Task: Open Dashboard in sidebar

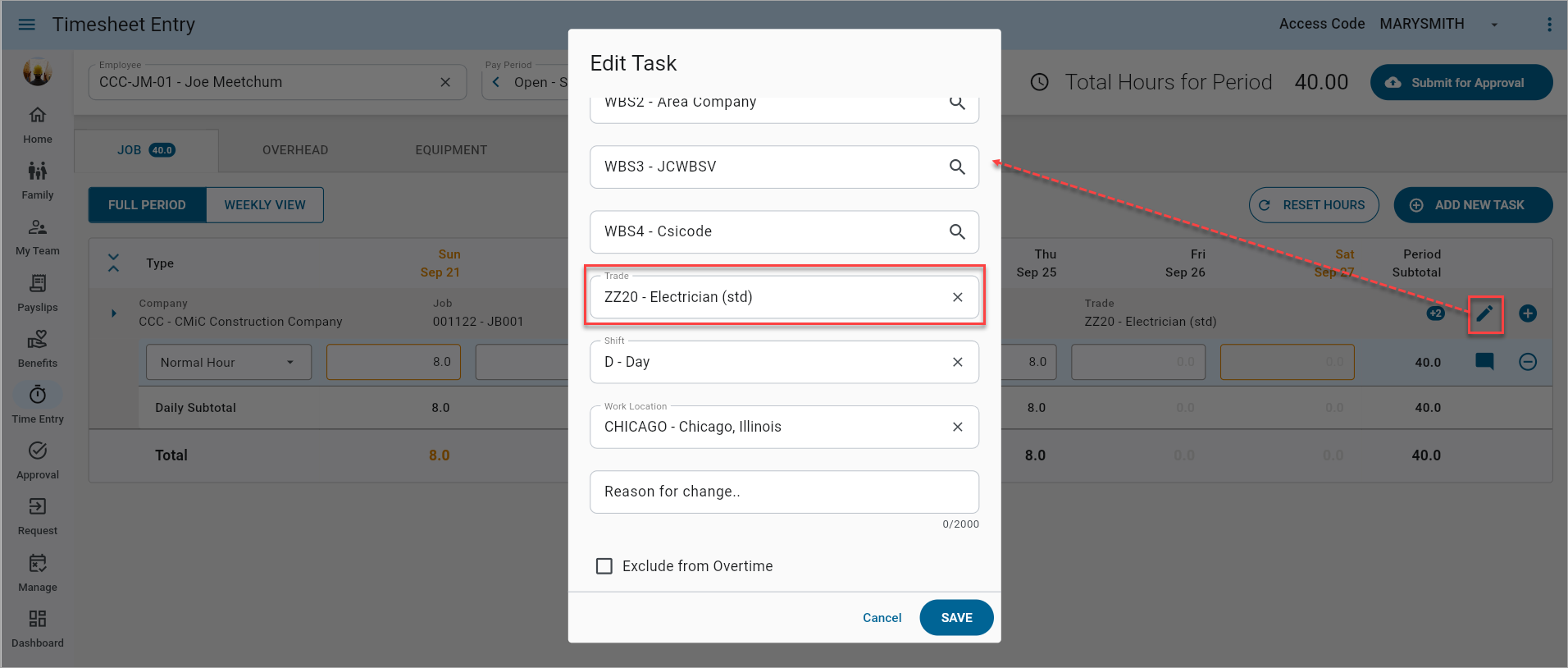Action: 37,629
